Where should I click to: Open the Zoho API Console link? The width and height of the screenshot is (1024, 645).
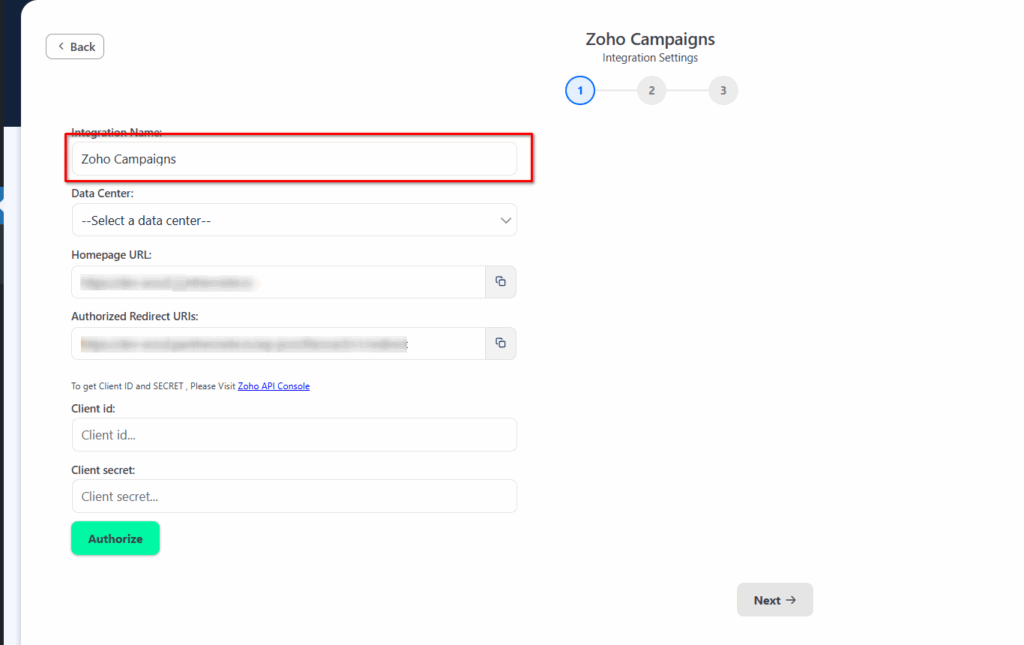[274, 386]
